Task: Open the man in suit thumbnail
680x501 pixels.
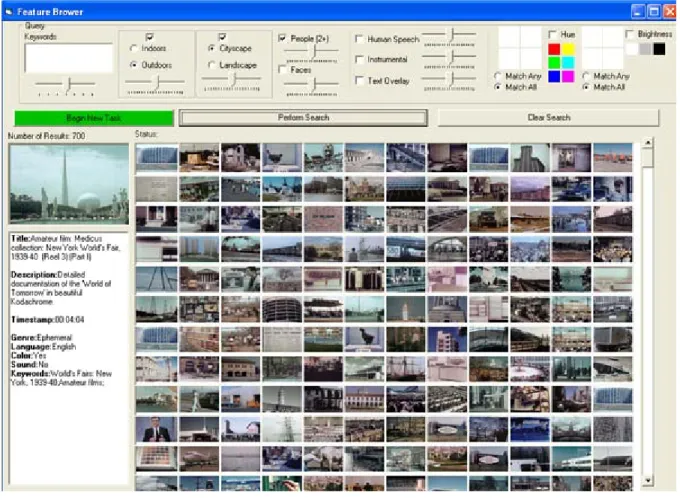Action: pyautogui.click(x=157, y=429)
